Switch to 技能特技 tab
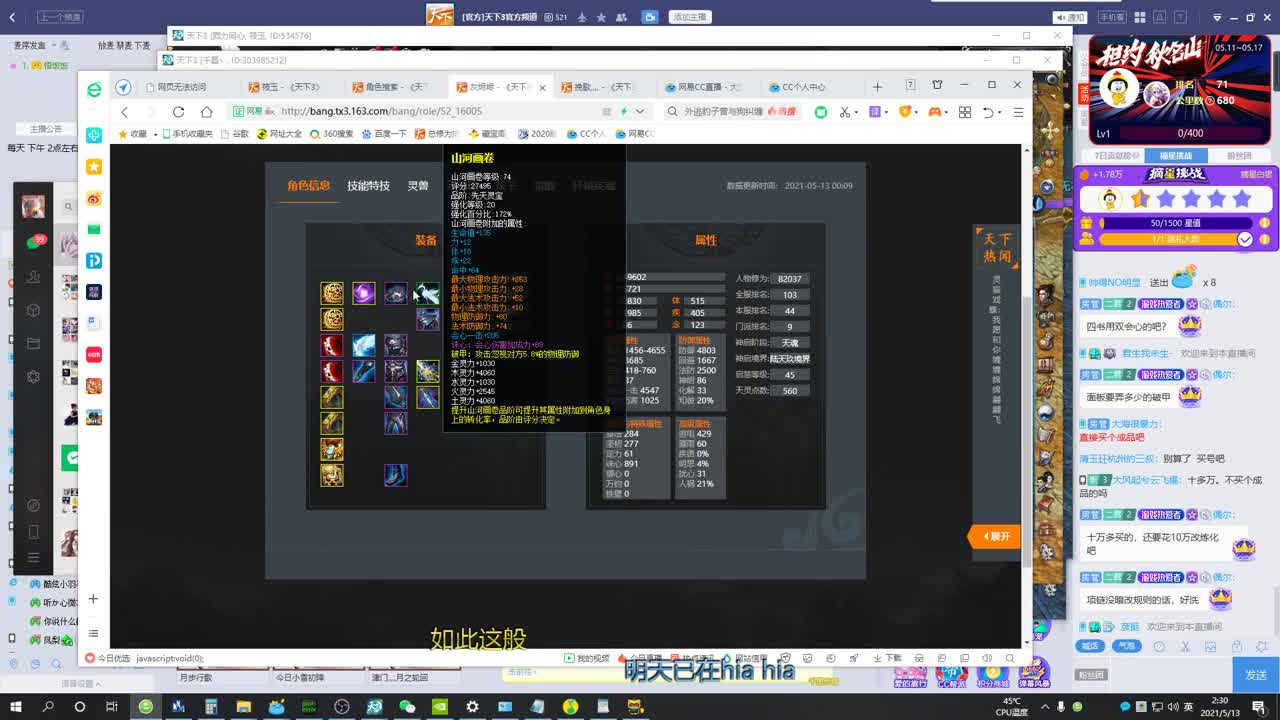The width and height of the screenshot is (1280, 720). point(368,186)
